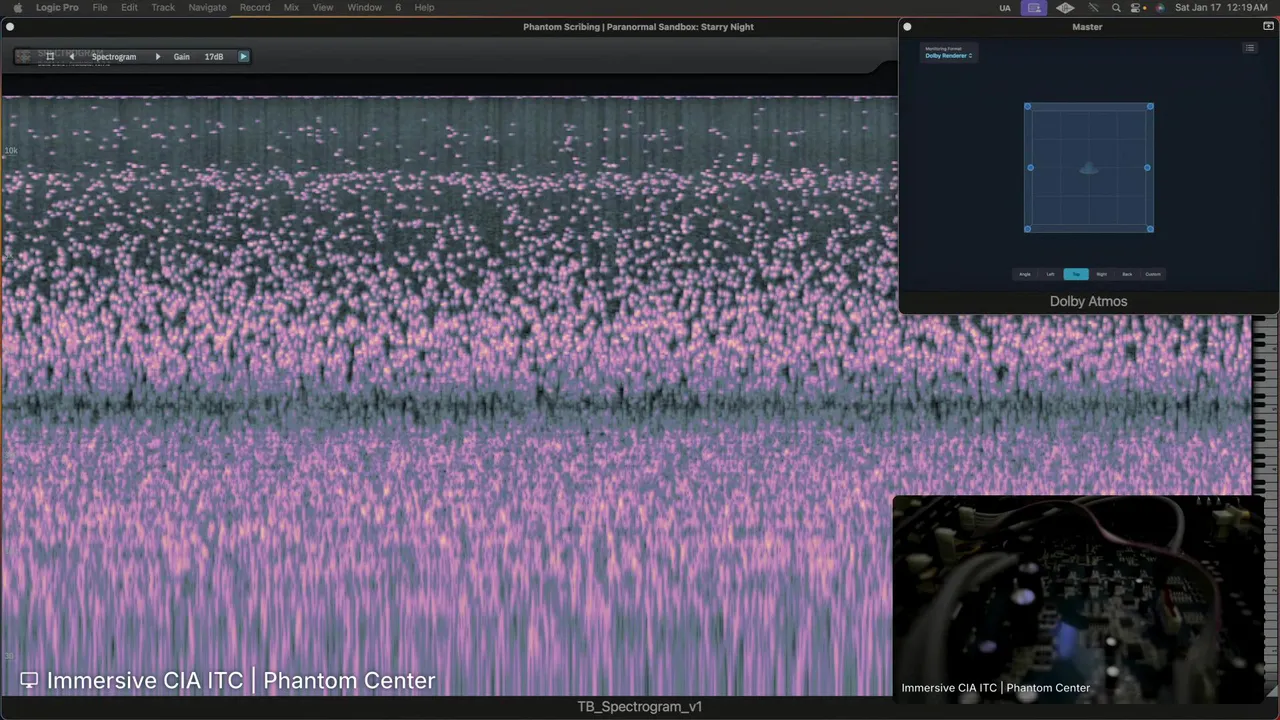Click the date and time clock
Image resolution: width=1280 pixels, height=720 pixels.
point(1222,8)
